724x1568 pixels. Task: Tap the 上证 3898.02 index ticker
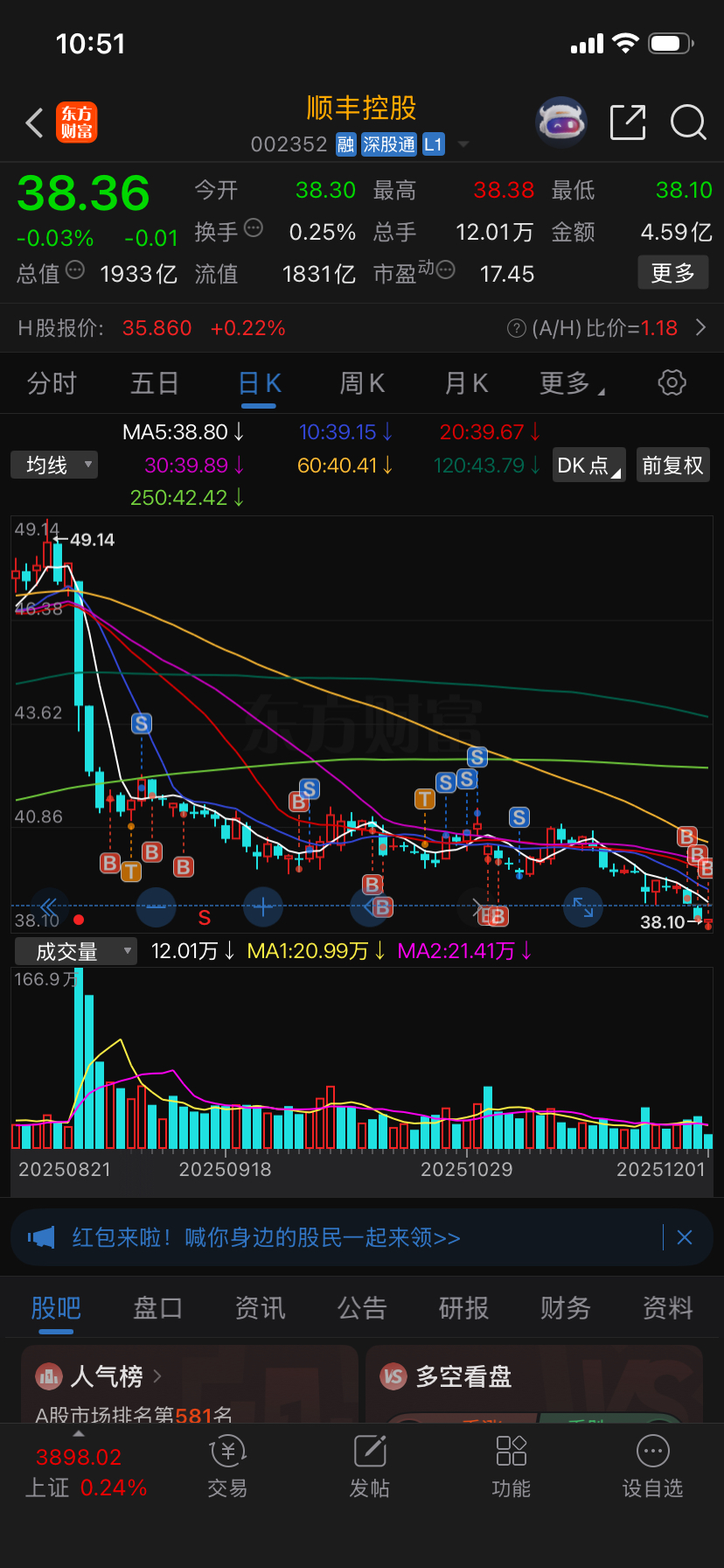tap(79, 1457)
